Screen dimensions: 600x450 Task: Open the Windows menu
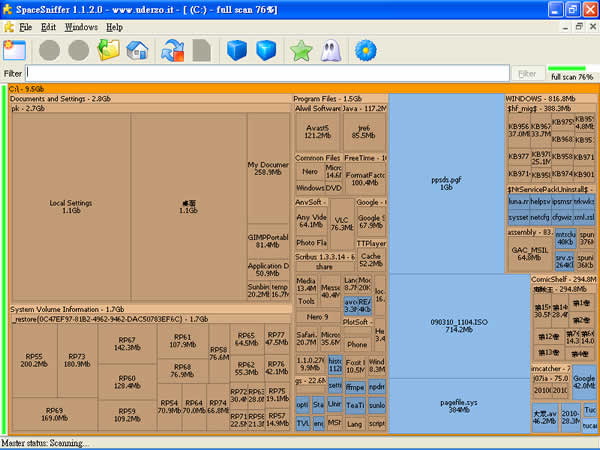tap(81, 27)
